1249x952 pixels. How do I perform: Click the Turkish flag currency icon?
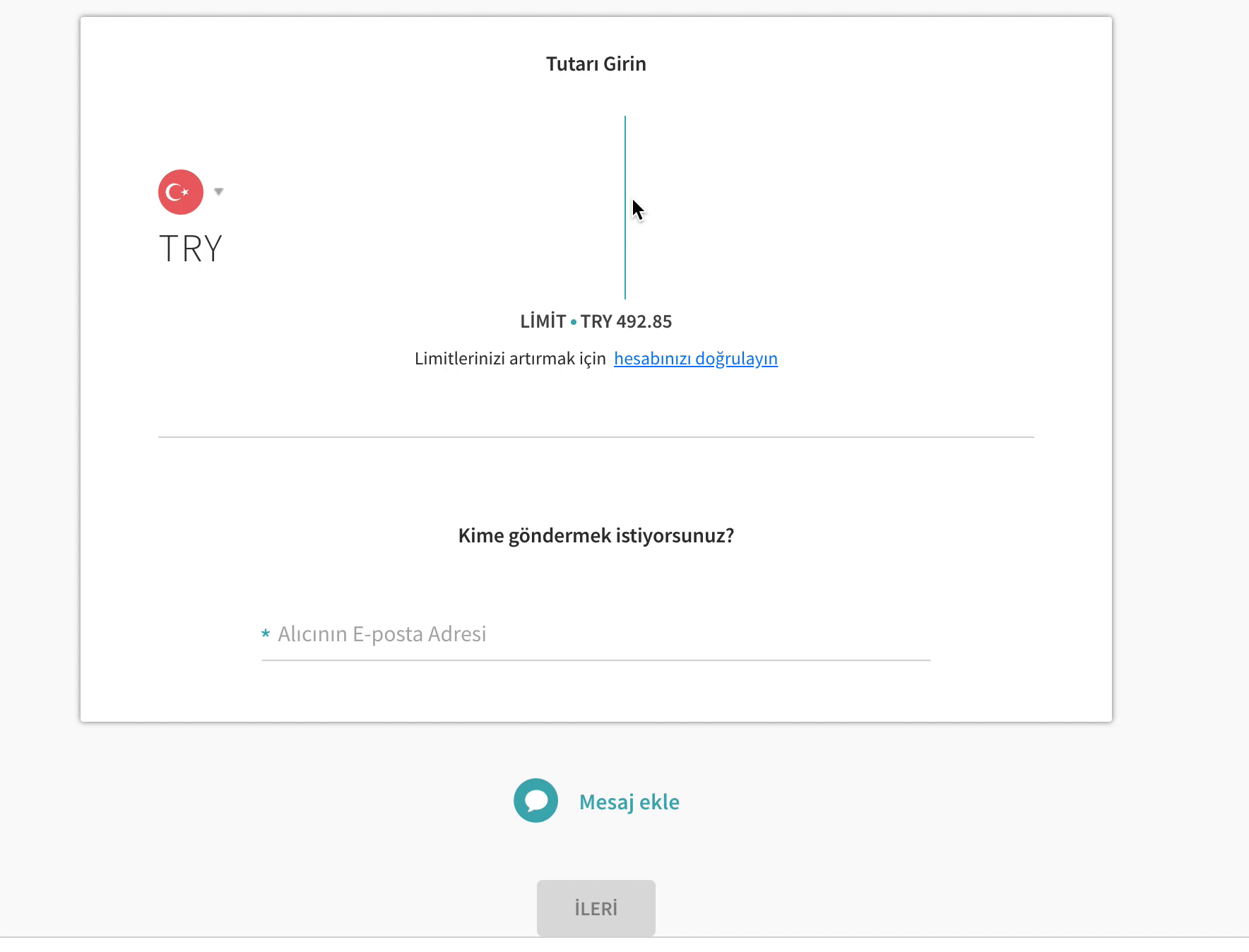click(x=181, y=192)
